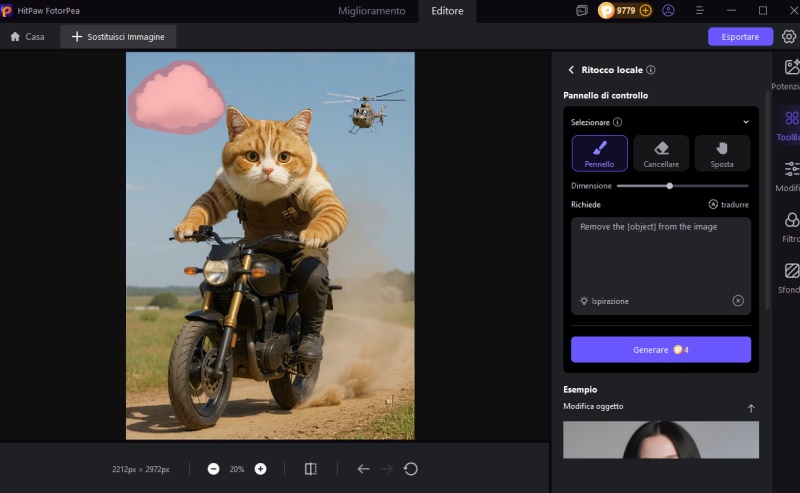Click Sostituisci Immagine button
This screenshot has width=800, height=493.
click(x=118, y=37)
